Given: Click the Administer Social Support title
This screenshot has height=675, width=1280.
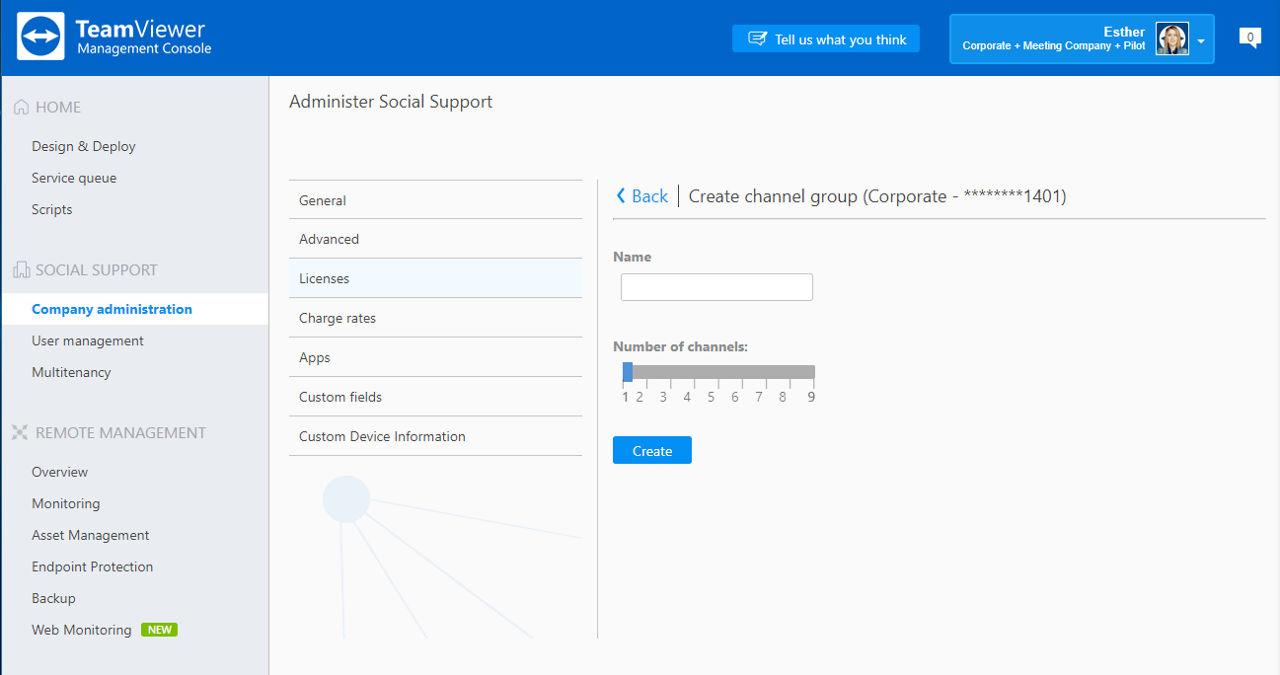Looking at the screenshot, I should click(391, 101).
